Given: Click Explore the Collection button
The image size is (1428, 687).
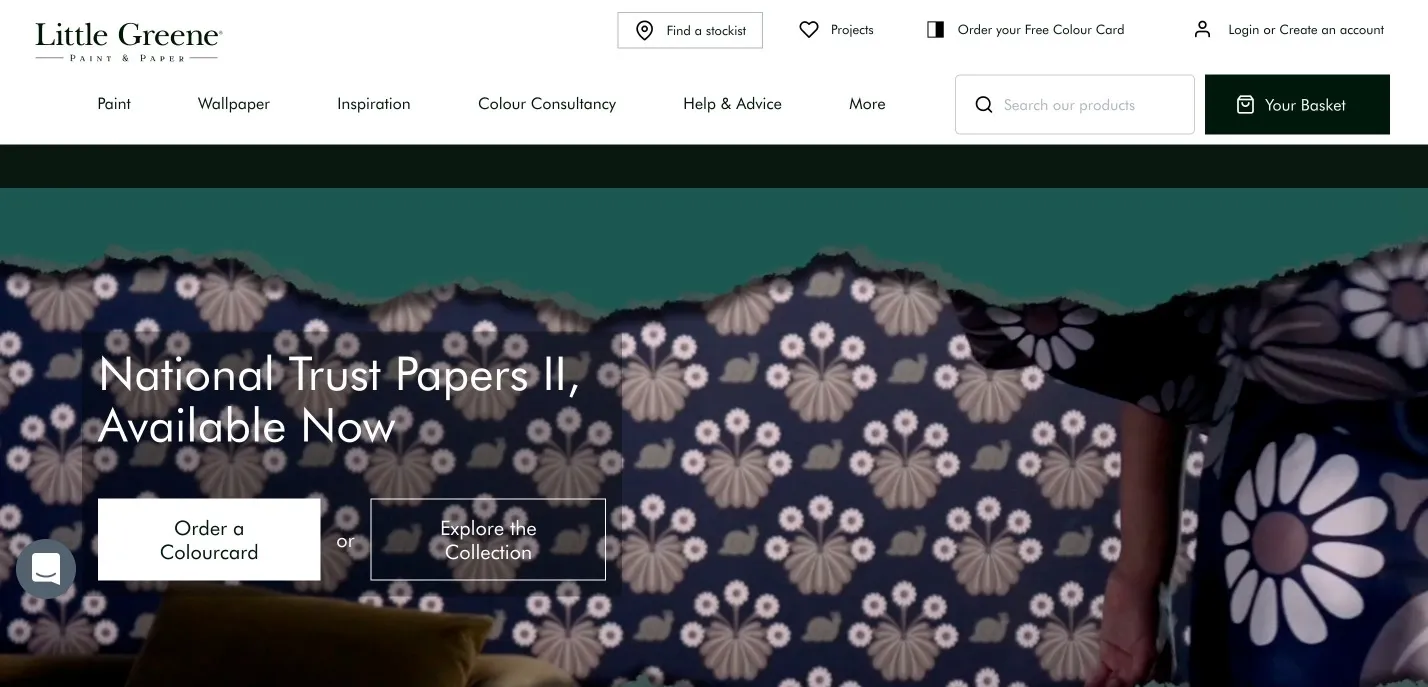Looking at the screenshot, I should tap(488, 540).
